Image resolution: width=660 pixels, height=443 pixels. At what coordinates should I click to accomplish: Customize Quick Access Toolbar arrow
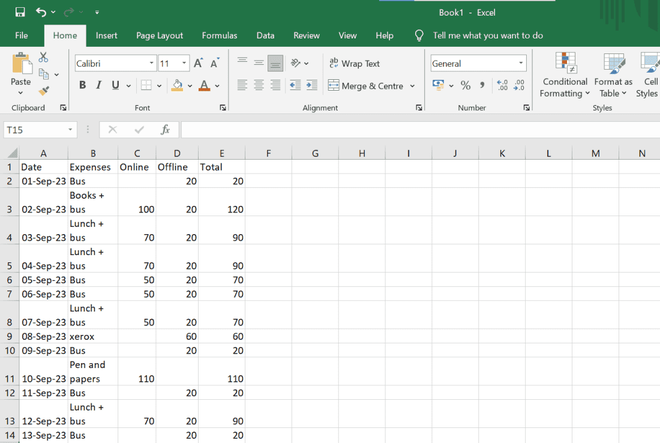coord(97,13)
